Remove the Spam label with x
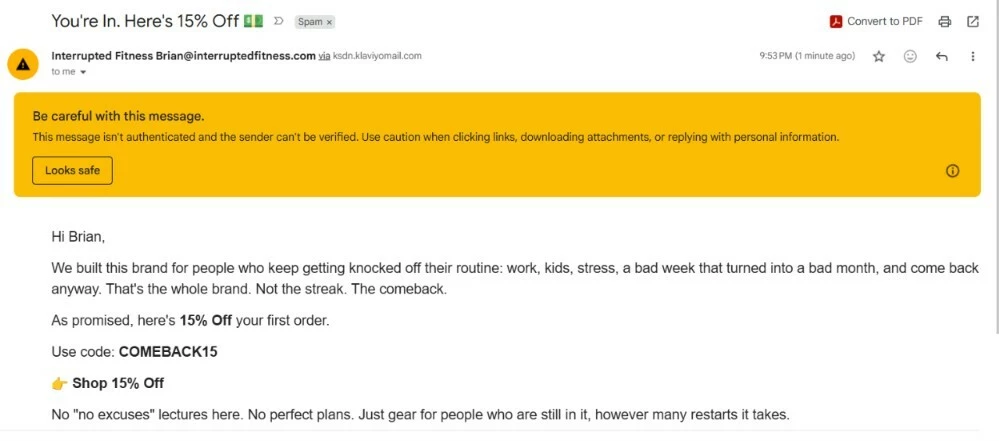The width and height of the screenshot is (999, 441). [329, 22]
